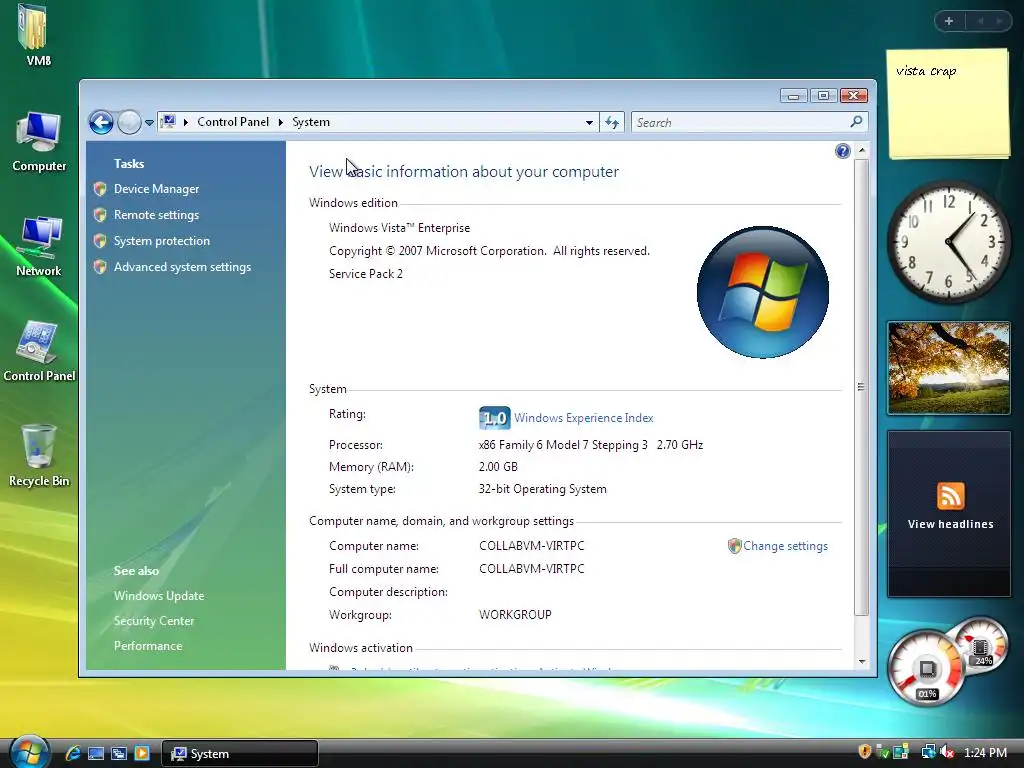Click the System taskbar button
Screen dimensions: 1024x768
pos(239,754)
